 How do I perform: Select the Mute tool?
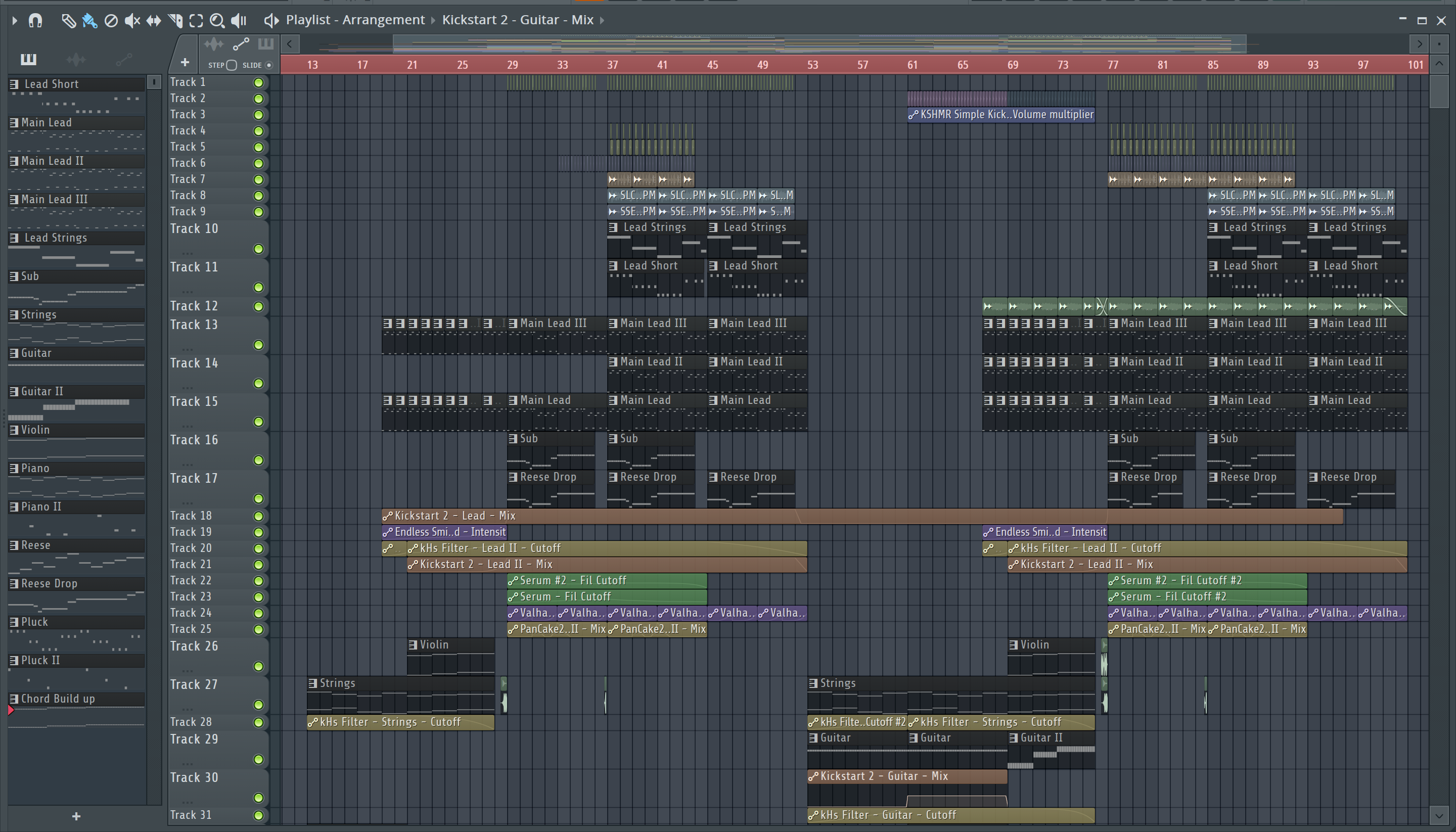(132, 21)
